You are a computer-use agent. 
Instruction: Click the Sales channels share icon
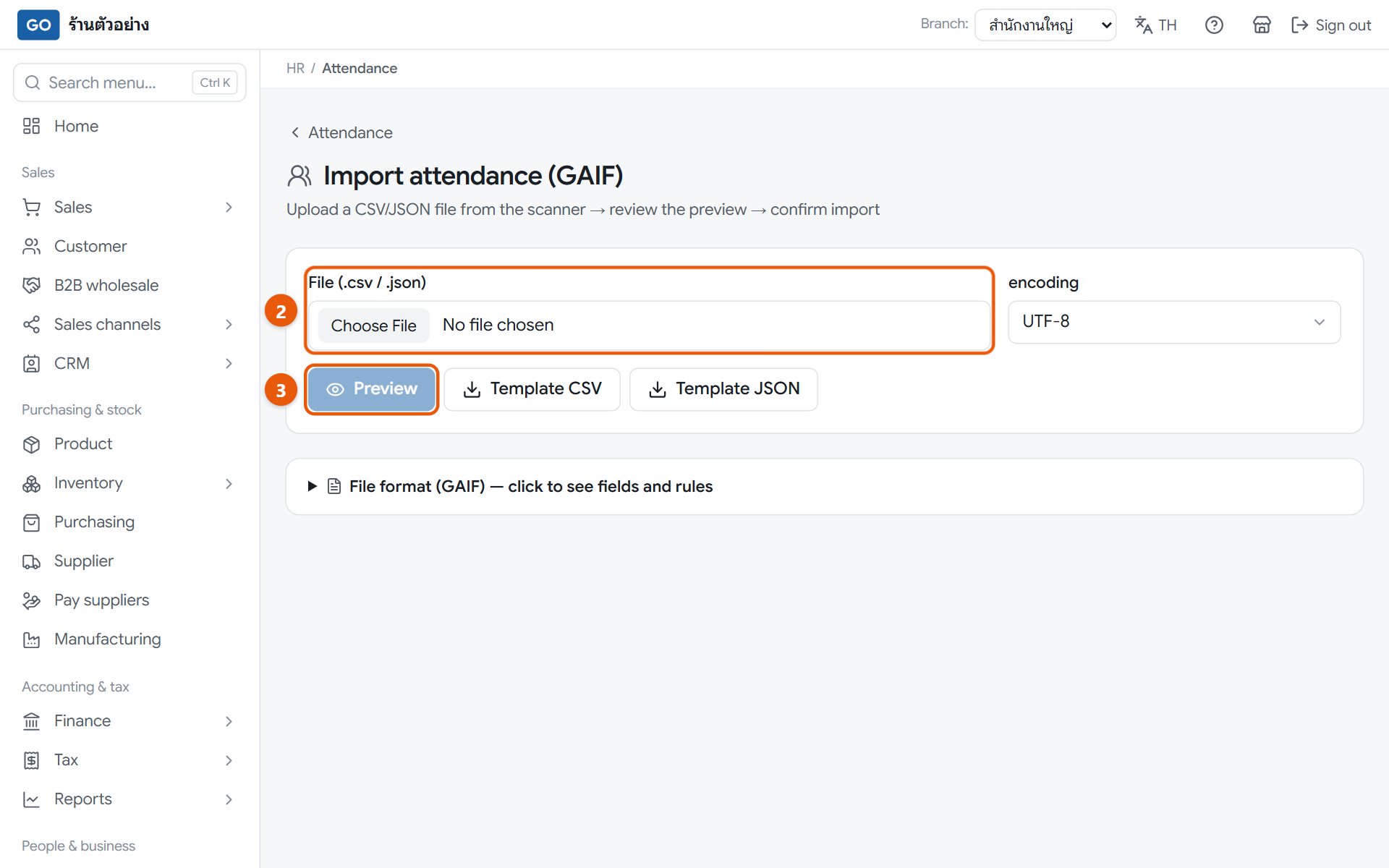[31, 324]
